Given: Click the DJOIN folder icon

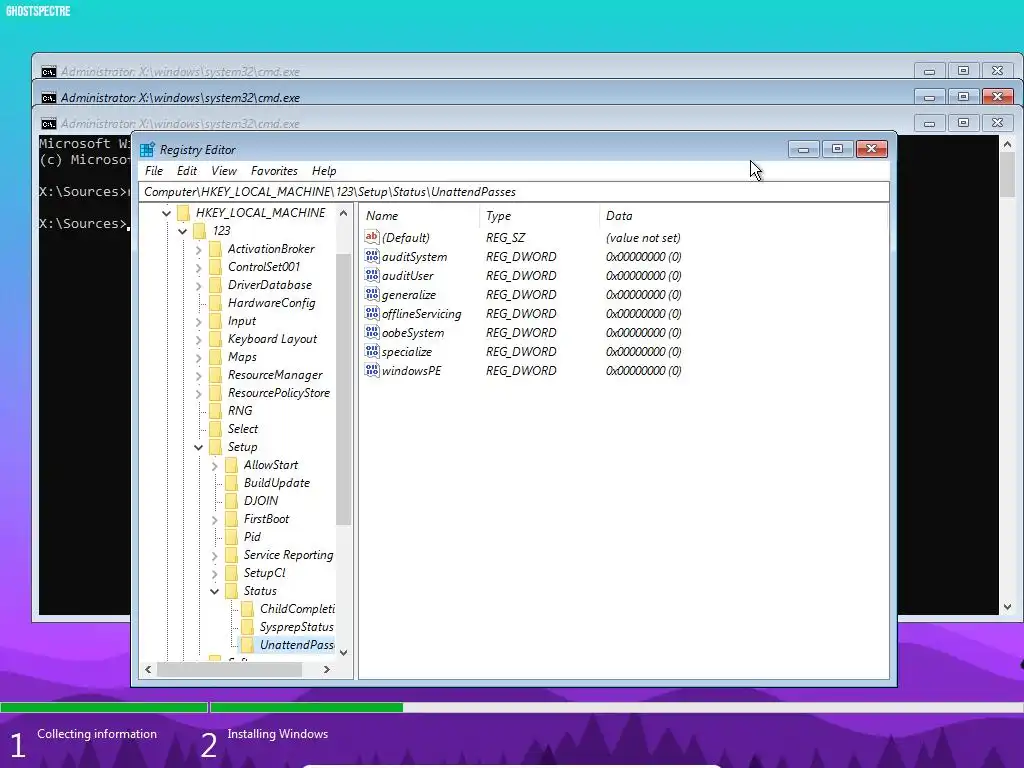Looking at the screenshot, I should tap(231, 501).
